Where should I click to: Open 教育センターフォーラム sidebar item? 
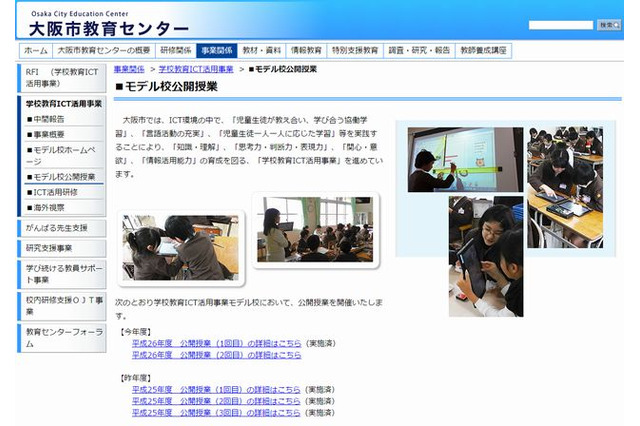tap(62, 337)
